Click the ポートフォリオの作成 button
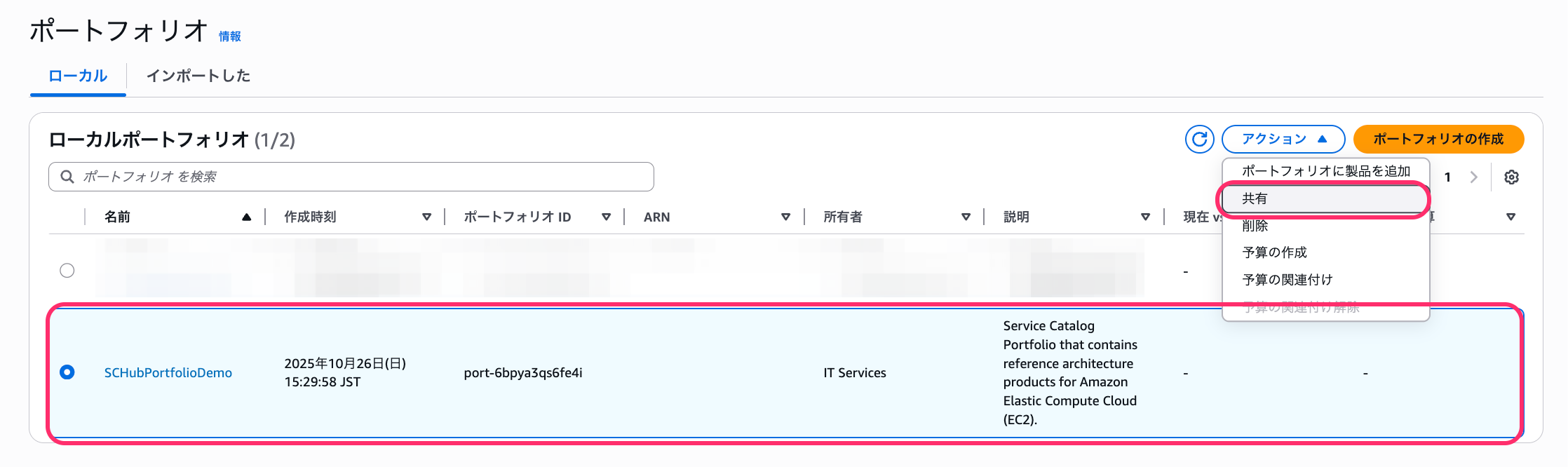Viewport: 1568px width, 467px height. point(1438,139)
